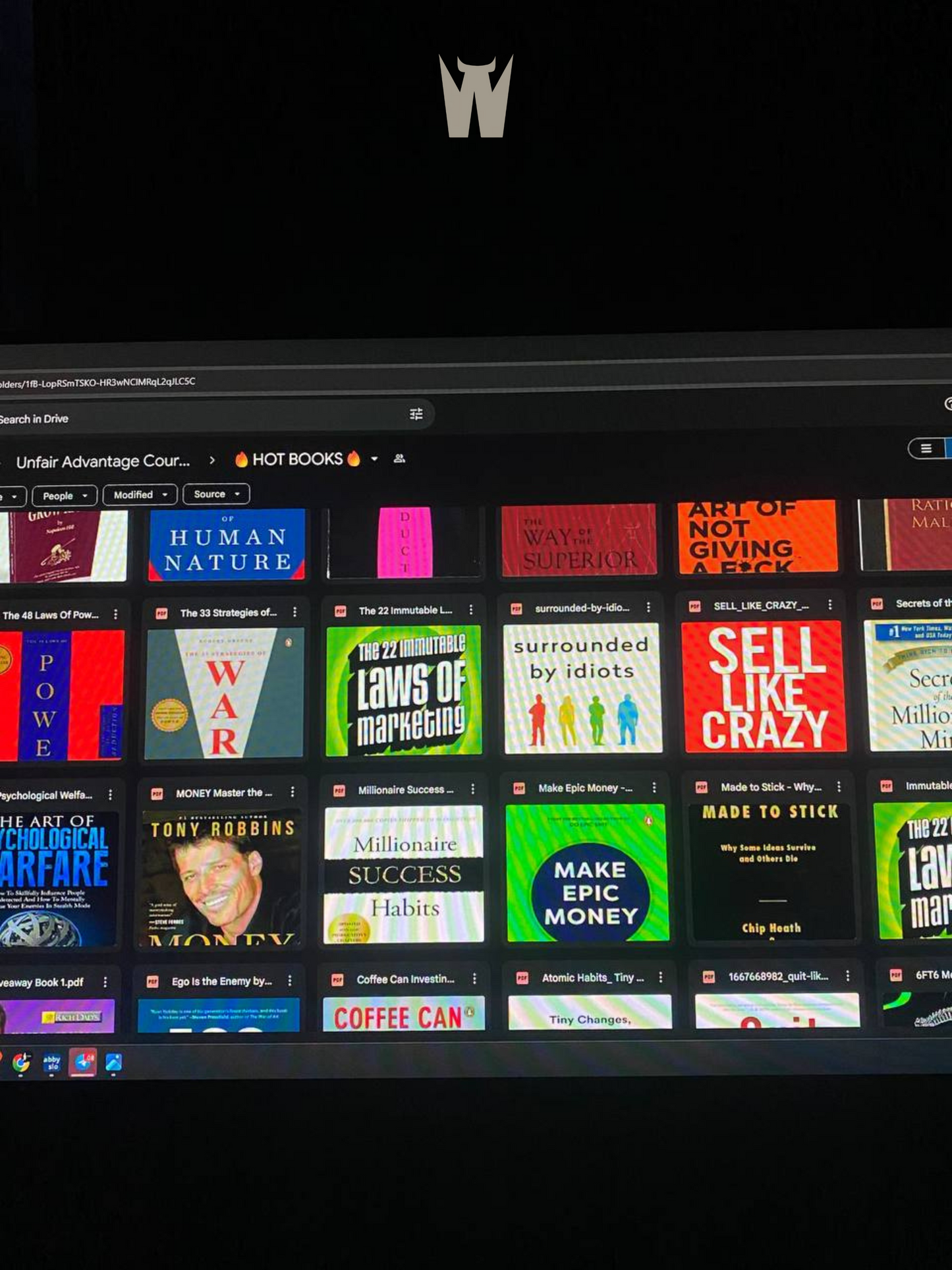Open Chrome from the taskbar
This screenshot has height=1270, width=952.
21,1062
